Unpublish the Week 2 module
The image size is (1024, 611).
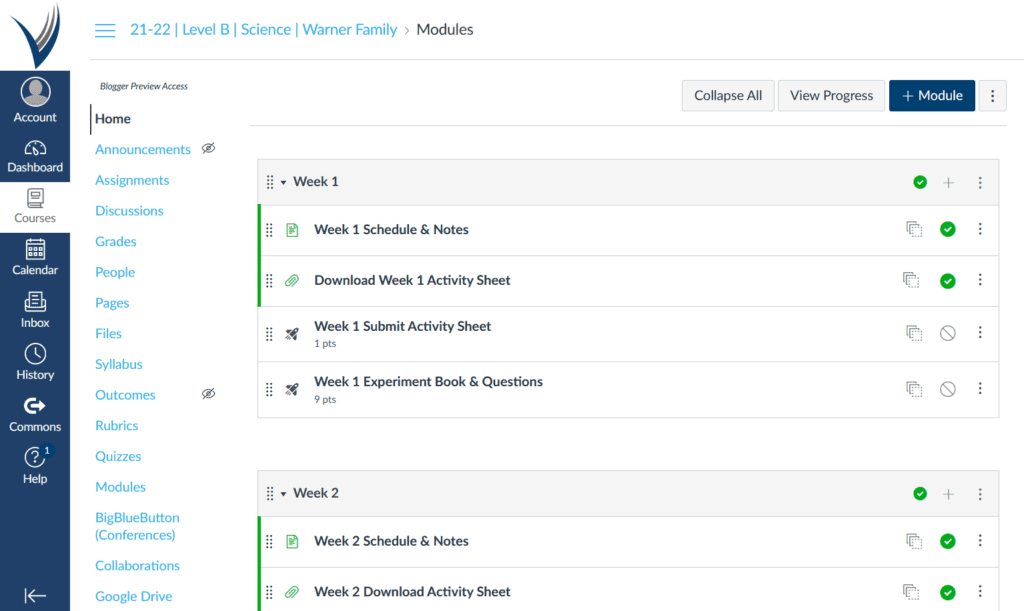coord(920,494)
